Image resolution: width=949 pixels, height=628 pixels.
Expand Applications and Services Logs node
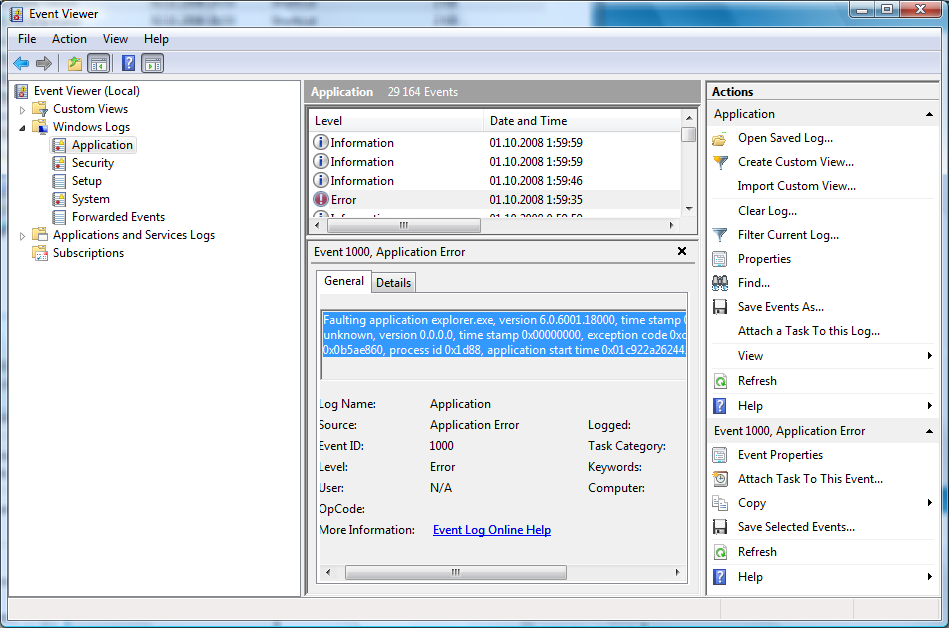[23, 236]
